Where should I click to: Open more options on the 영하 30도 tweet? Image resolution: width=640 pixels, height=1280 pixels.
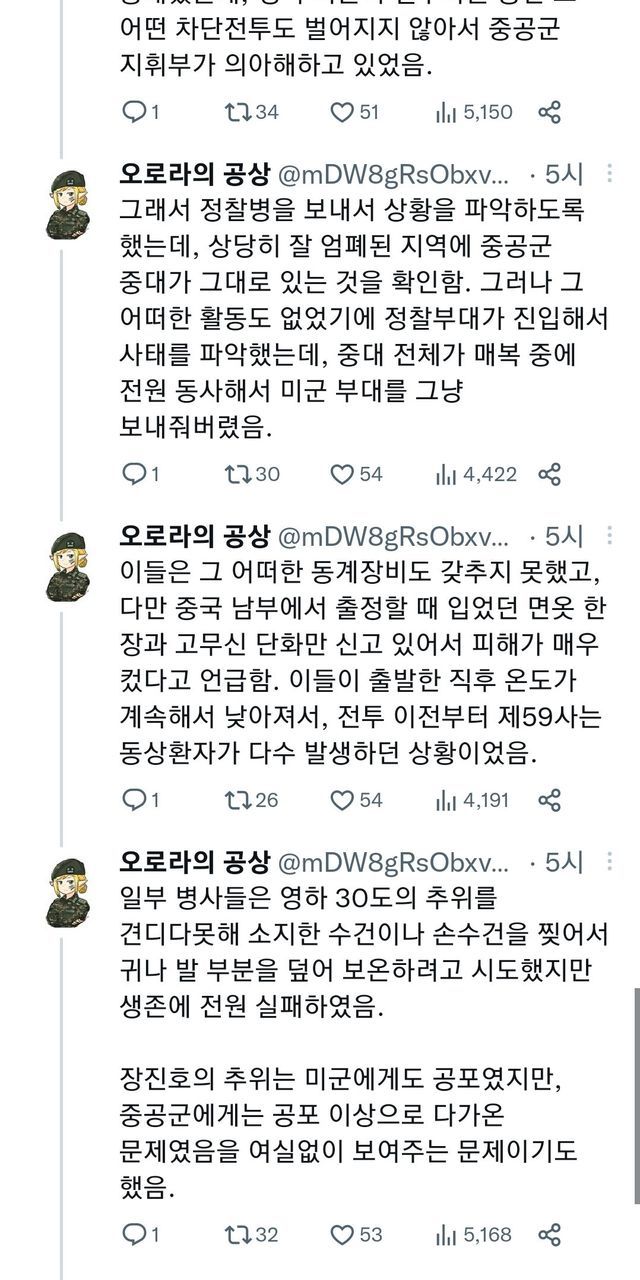click(x=610, y=860)
